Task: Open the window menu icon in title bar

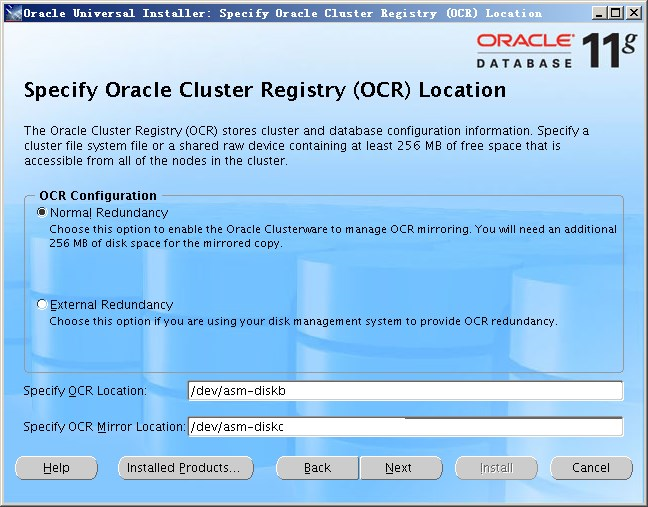Action: [x=10, y=13]
